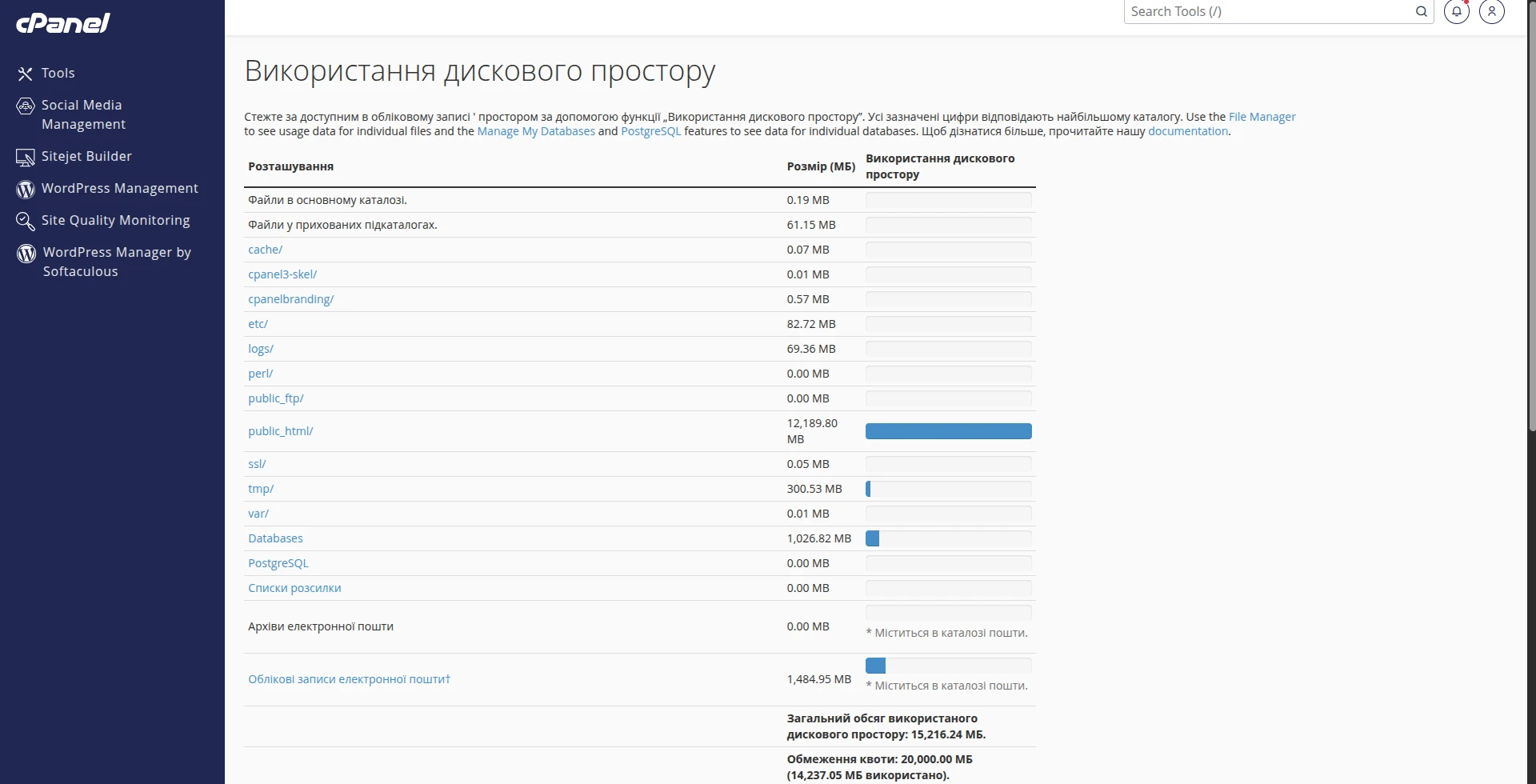Image resolution: width=1536 pixels, height=784 pixels.
Task: Click the notifications bell icon
Action: pos(1456,12)
